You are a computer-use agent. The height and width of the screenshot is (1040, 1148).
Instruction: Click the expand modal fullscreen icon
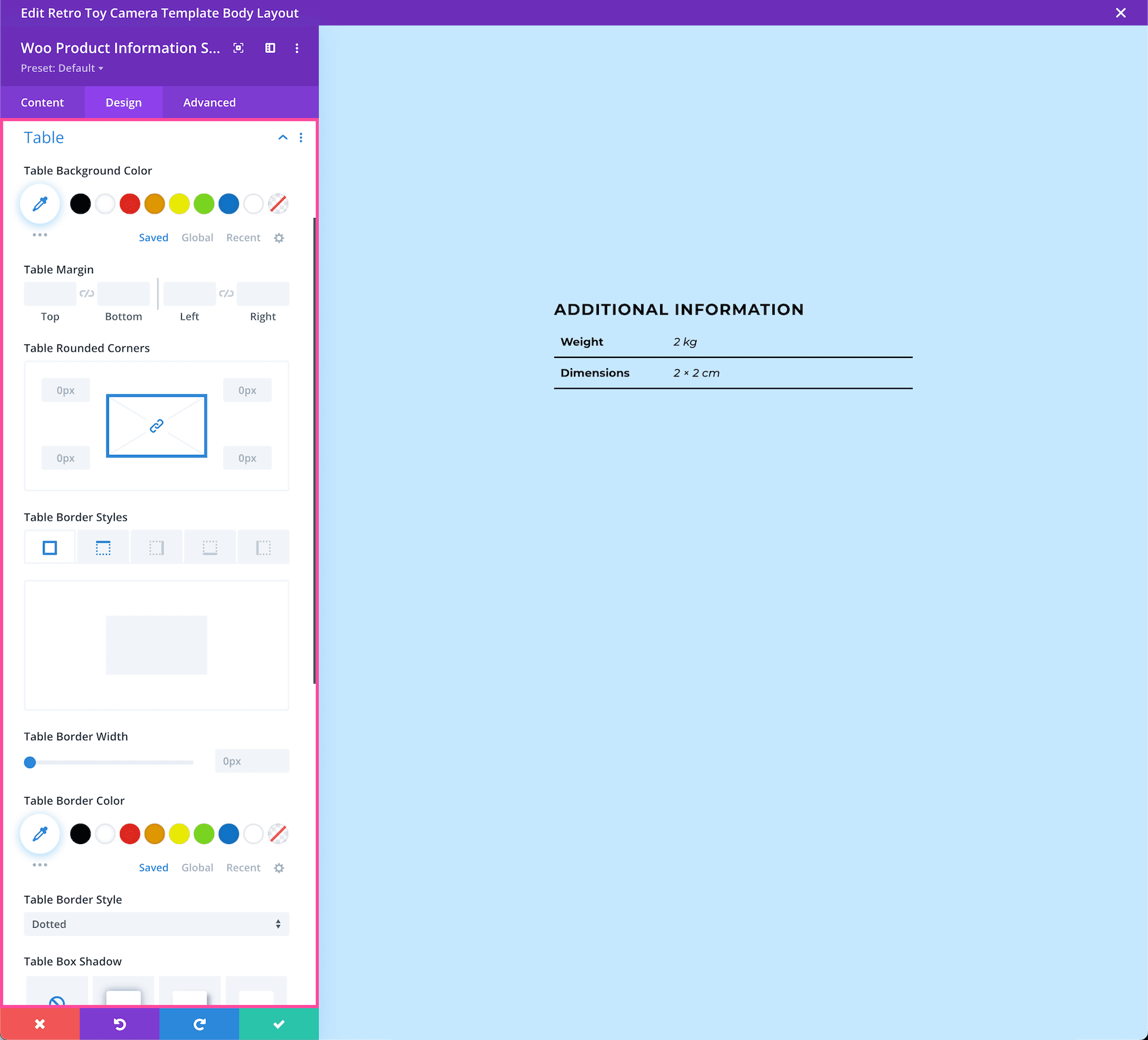(x=239, y=48)
